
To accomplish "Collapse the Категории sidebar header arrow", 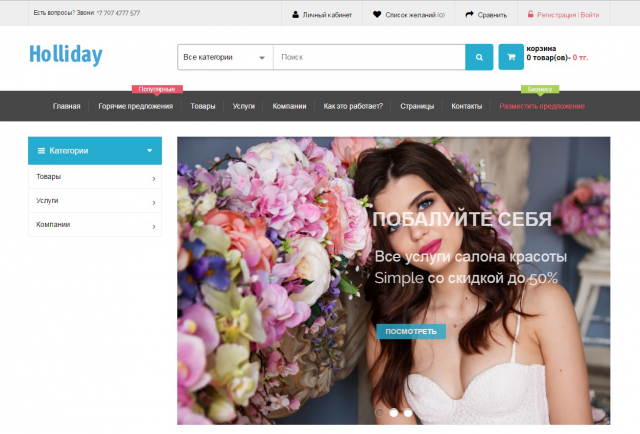I will point(150,151).
